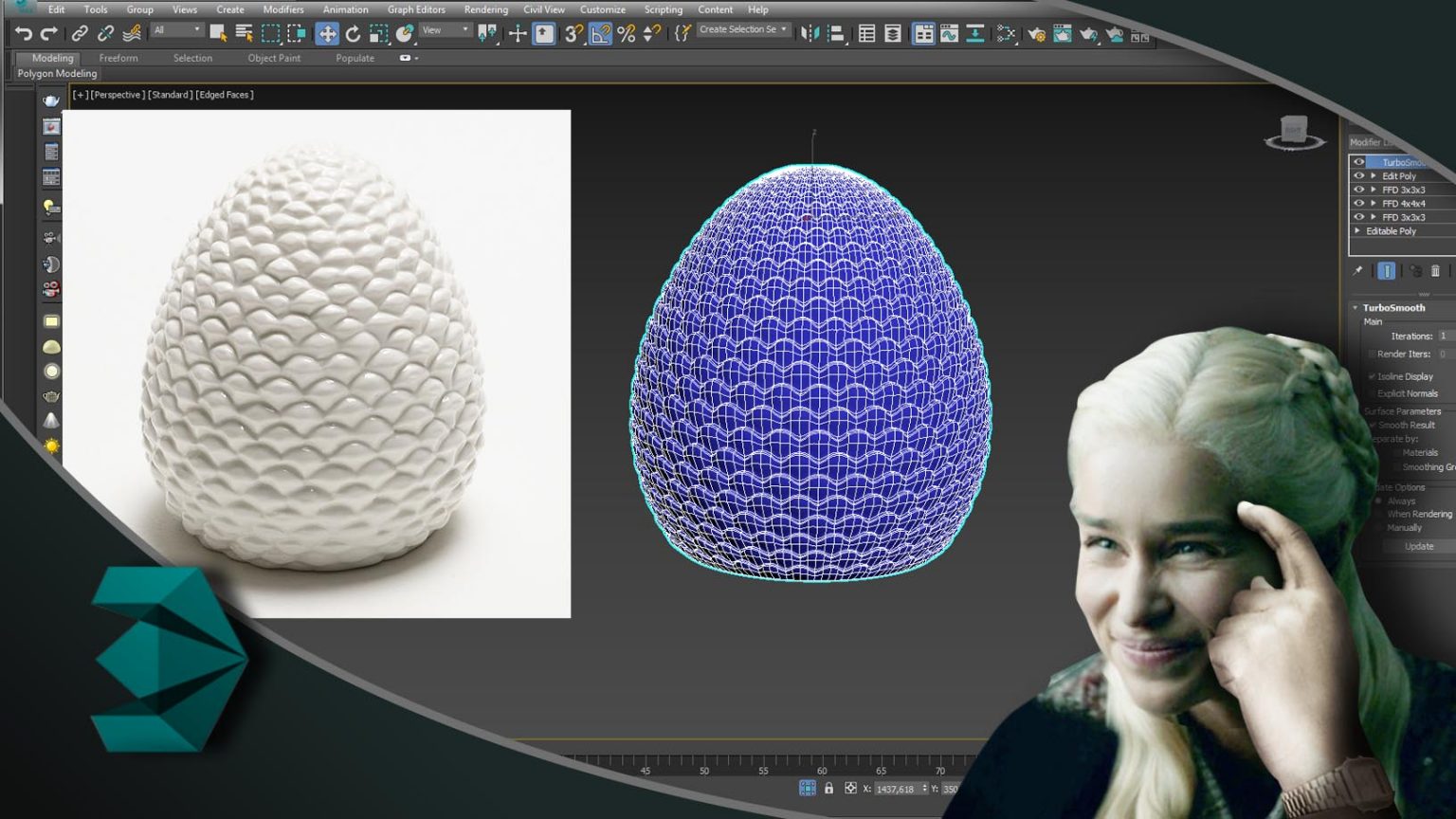Toggle the Edit Poly eye icon
This screenshot has width=1456, height=819.
1358,176
